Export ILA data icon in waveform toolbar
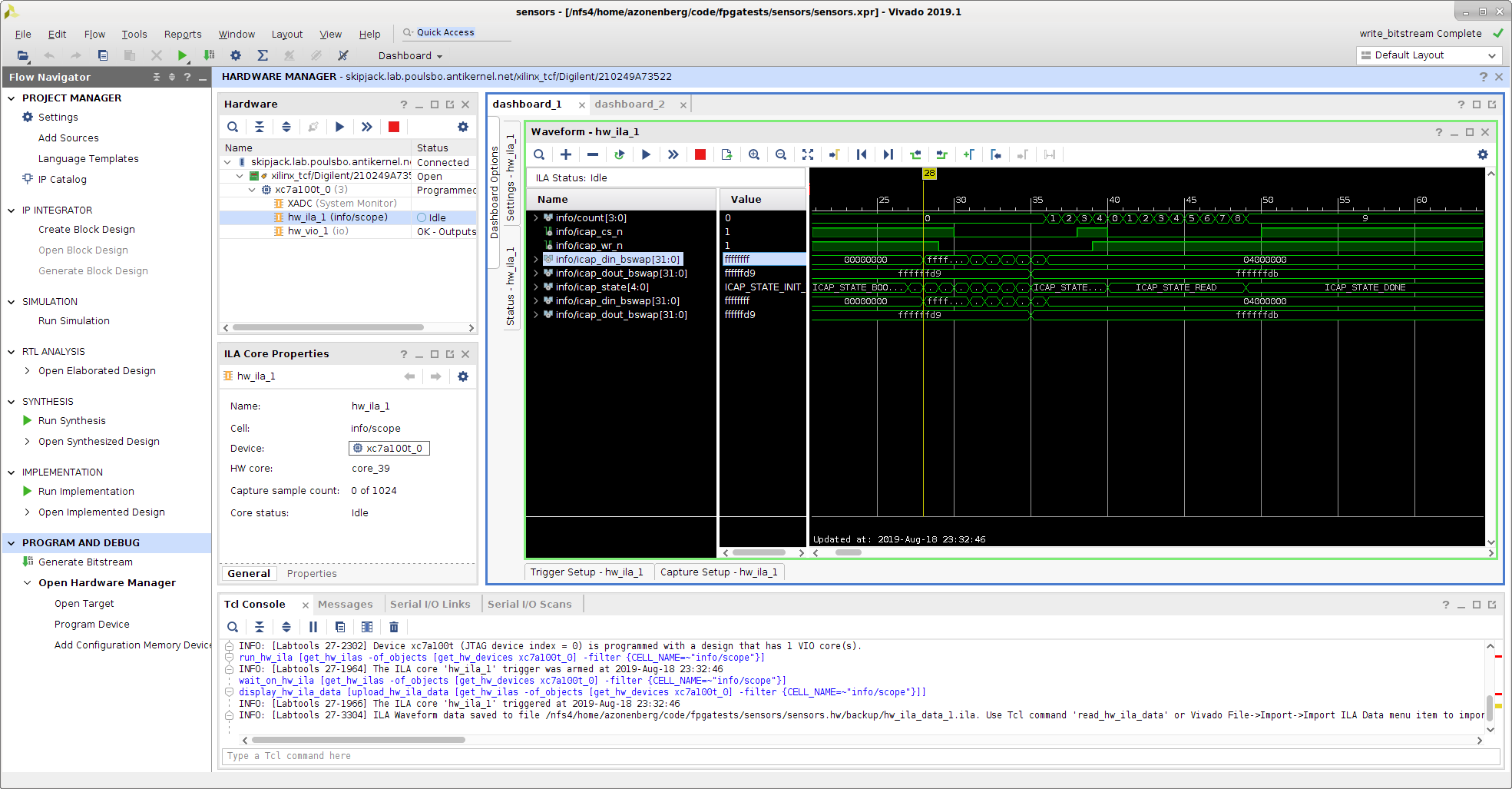 point(727,154)
